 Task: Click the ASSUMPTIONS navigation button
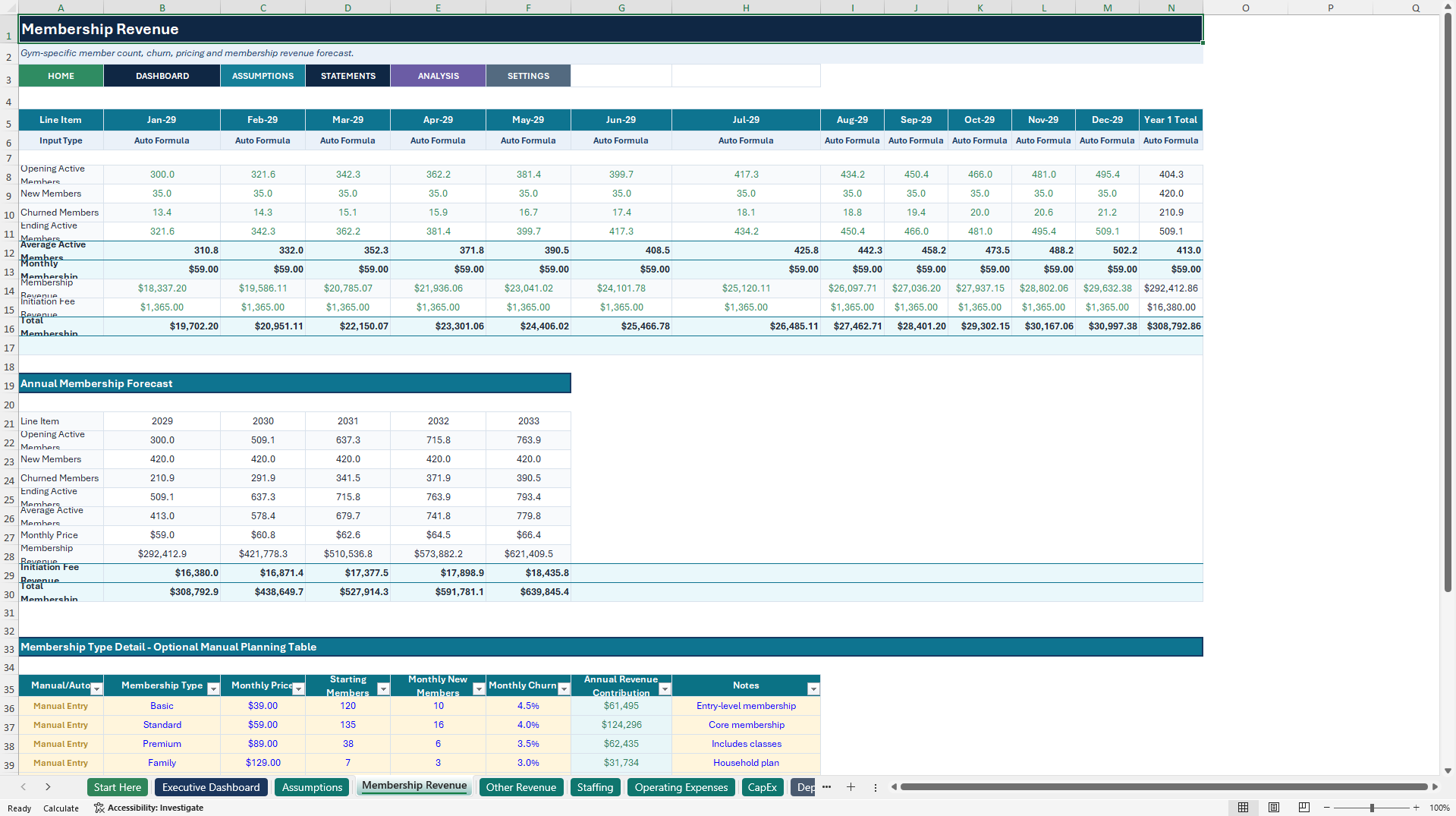click(x=263, y=76)
